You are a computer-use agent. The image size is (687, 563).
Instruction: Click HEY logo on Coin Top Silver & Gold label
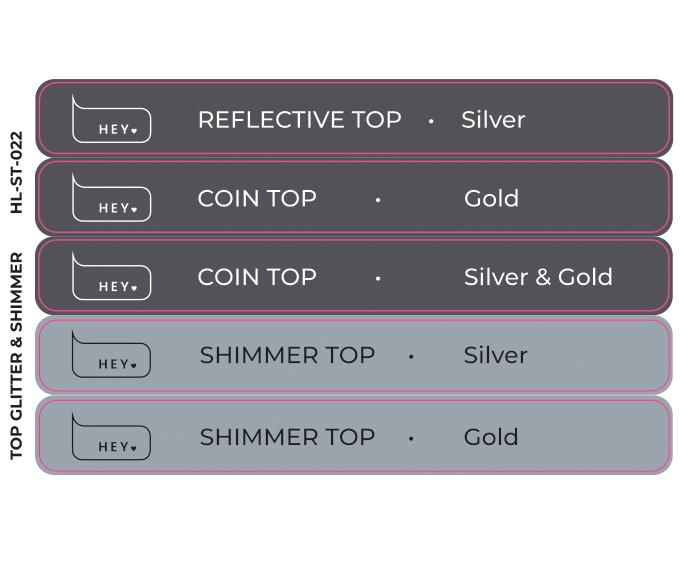[x=112, y=276]
